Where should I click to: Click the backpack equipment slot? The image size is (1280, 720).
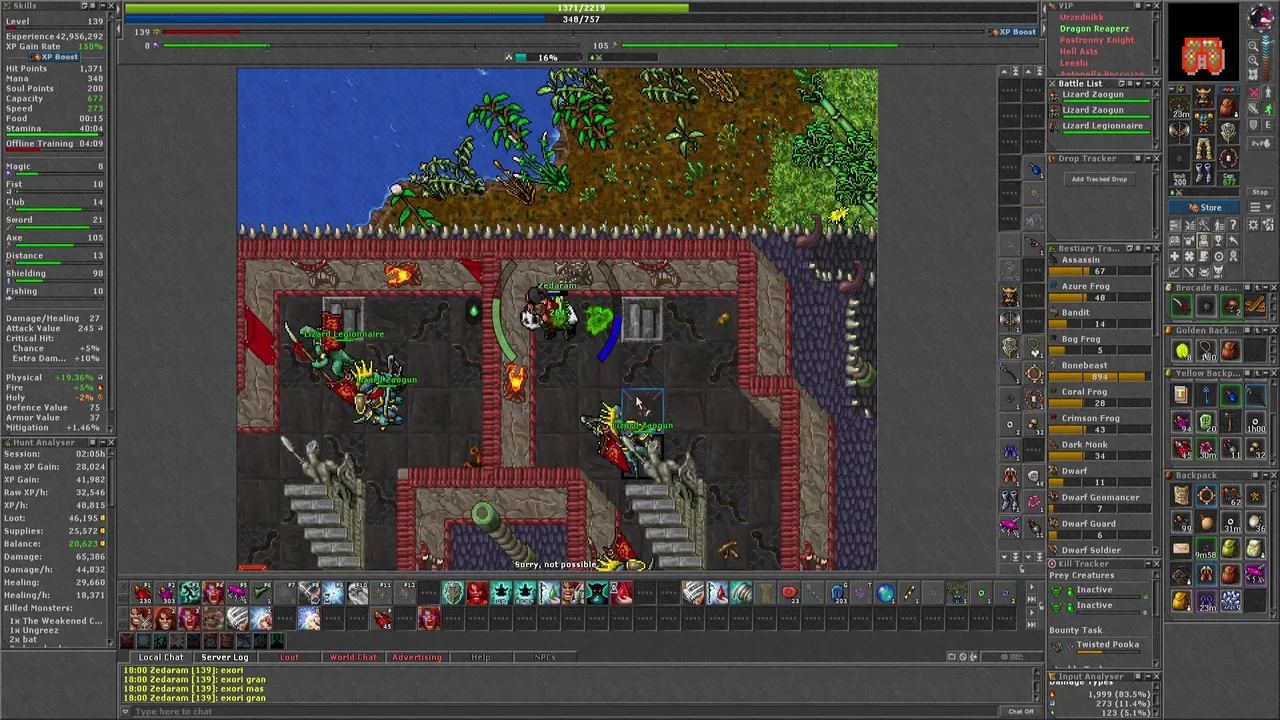pos(1228,106)
